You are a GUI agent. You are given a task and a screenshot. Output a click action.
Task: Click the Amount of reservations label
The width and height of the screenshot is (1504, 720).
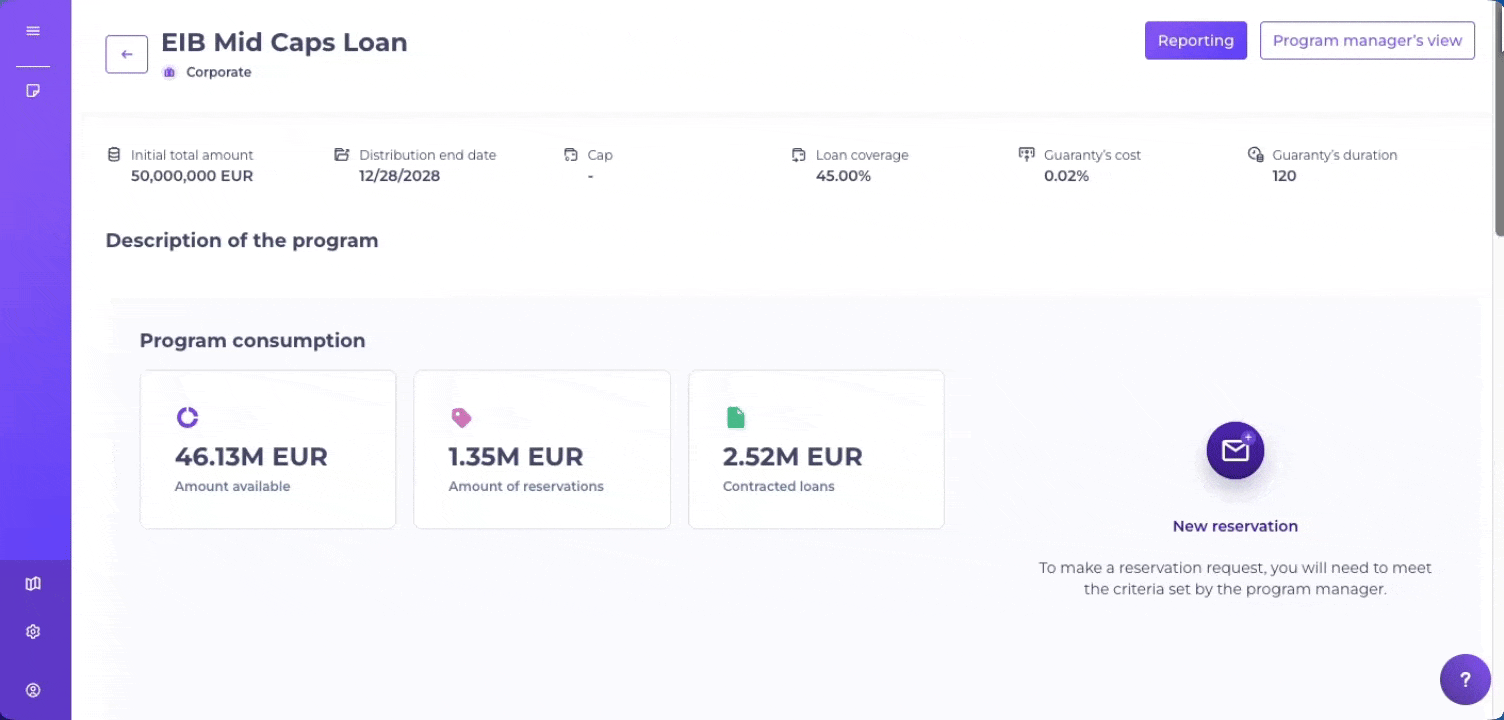[526, 487]
